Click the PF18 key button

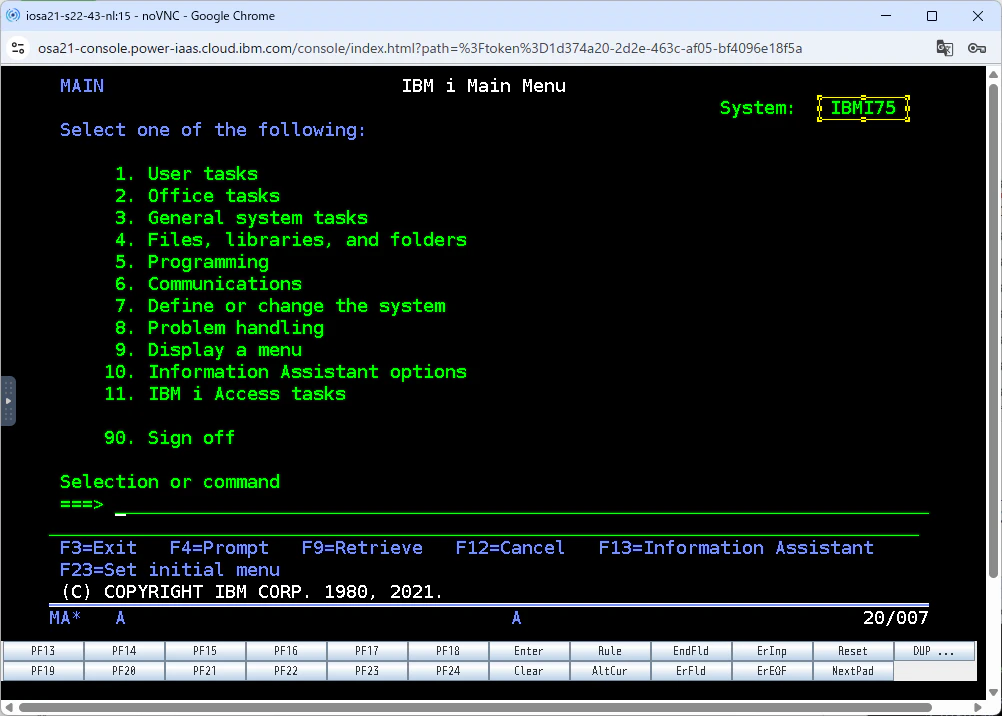pyautogui.click(x=448, y=651)
